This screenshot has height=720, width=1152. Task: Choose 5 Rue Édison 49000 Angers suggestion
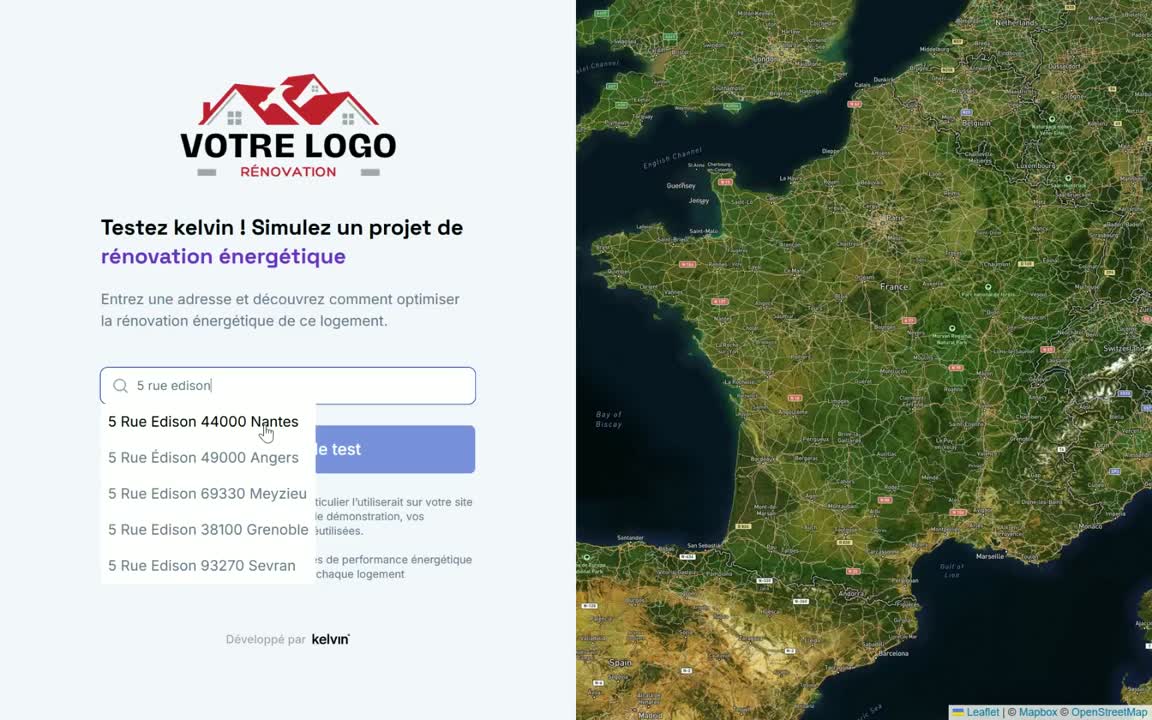(208, 458)
